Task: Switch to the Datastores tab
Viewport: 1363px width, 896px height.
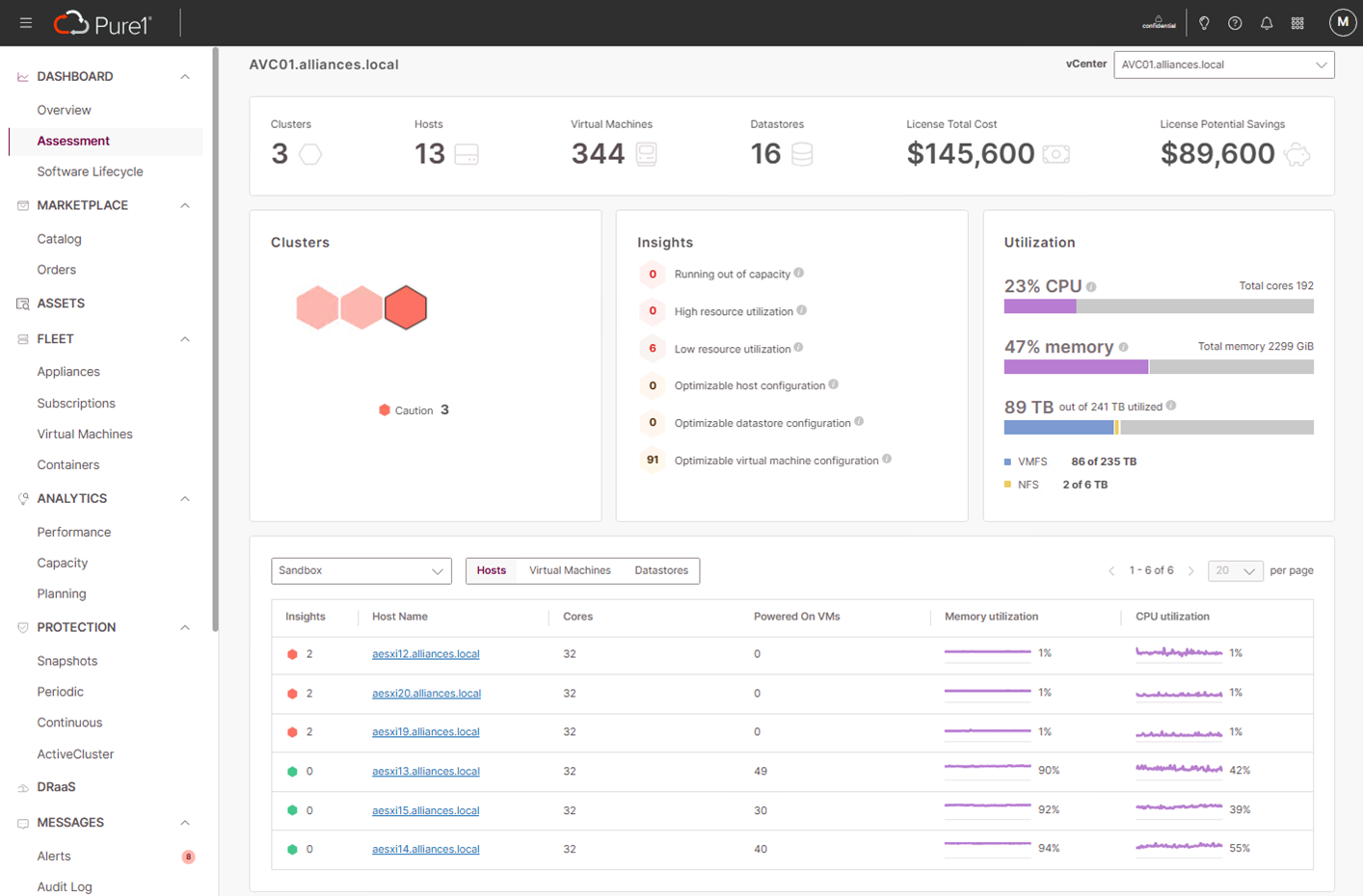Action: pos(661,570)
